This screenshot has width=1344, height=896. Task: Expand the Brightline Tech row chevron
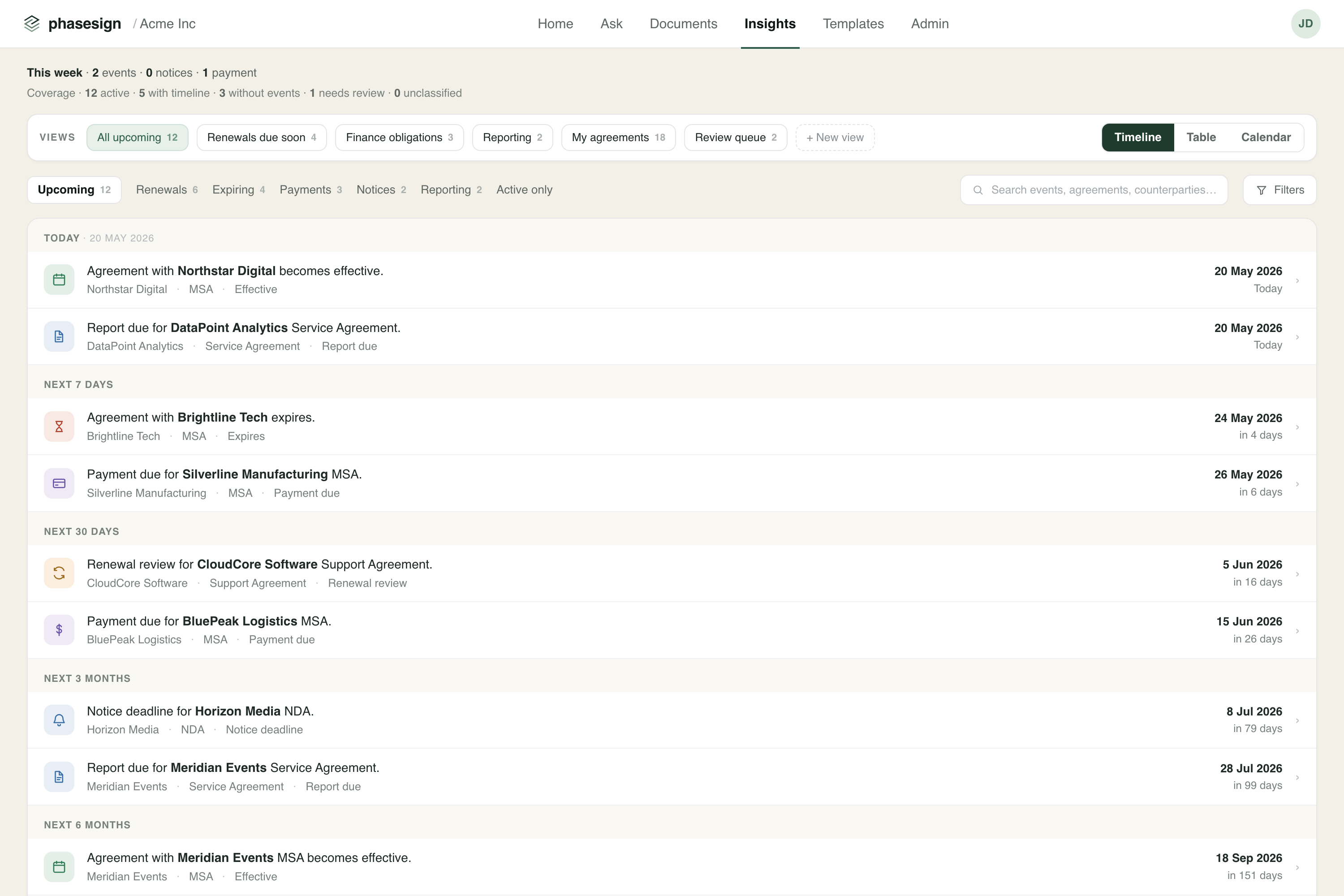(x=1298, y=427)
